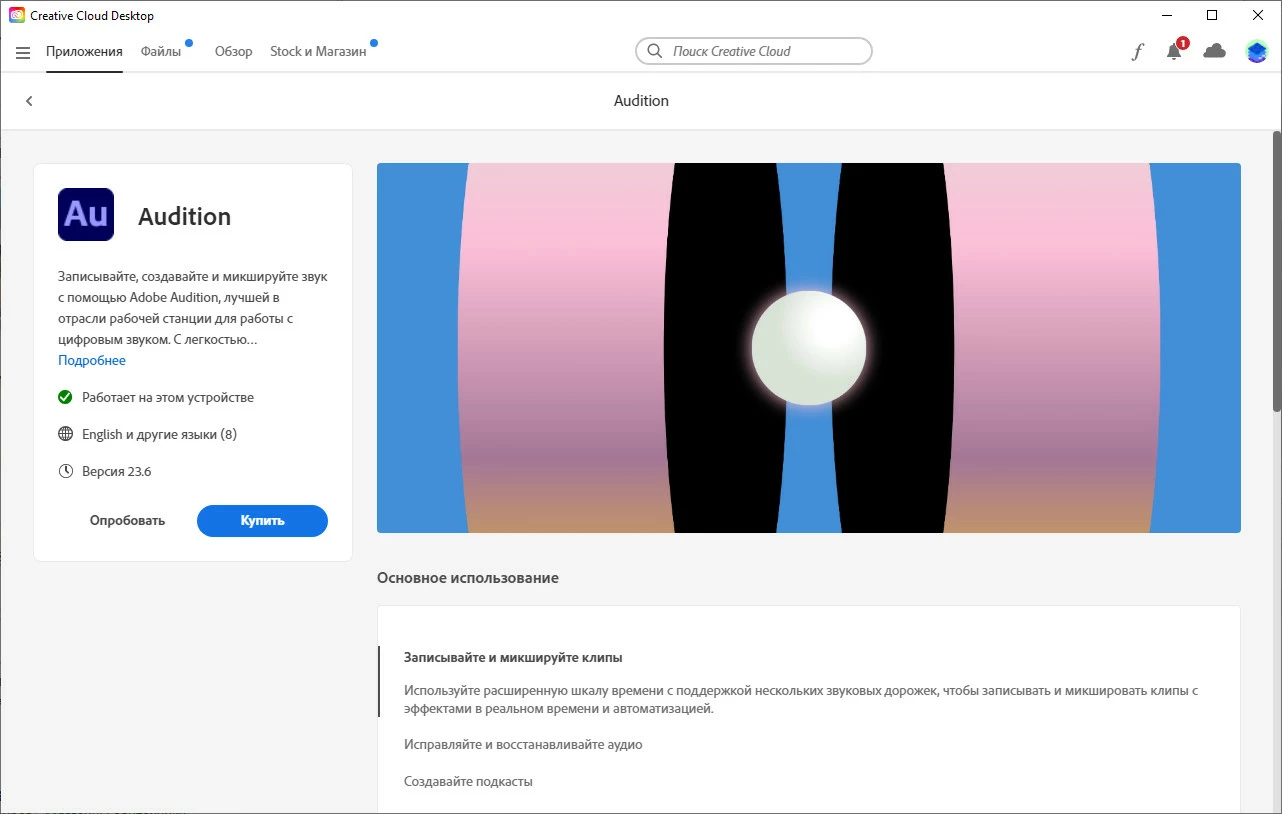Switch to the Обзор tab

pyautogui.click(x=233, y=52)
